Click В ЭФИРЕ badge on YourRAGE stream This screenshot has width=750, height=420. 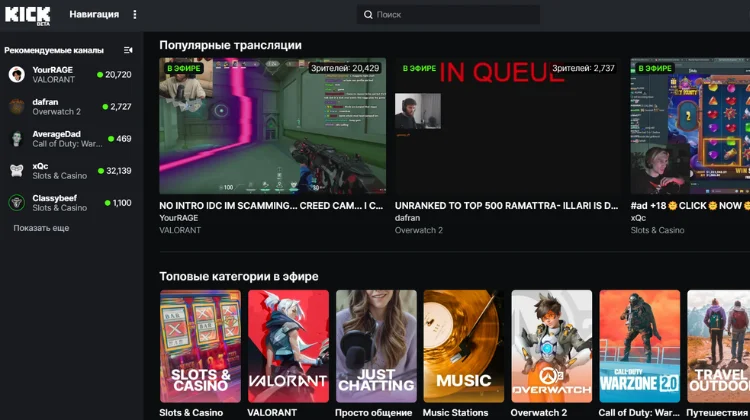184,68
